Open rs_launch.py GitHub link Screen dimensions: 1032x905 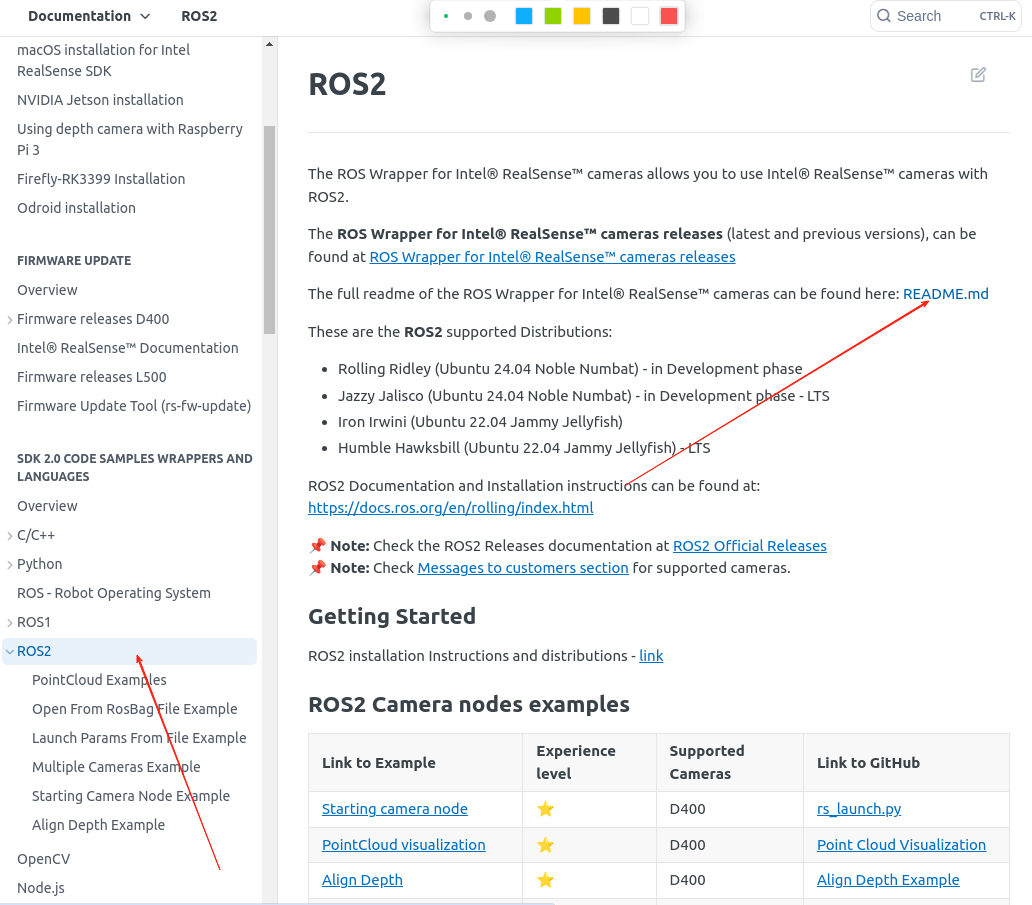(x=859, y=809)
